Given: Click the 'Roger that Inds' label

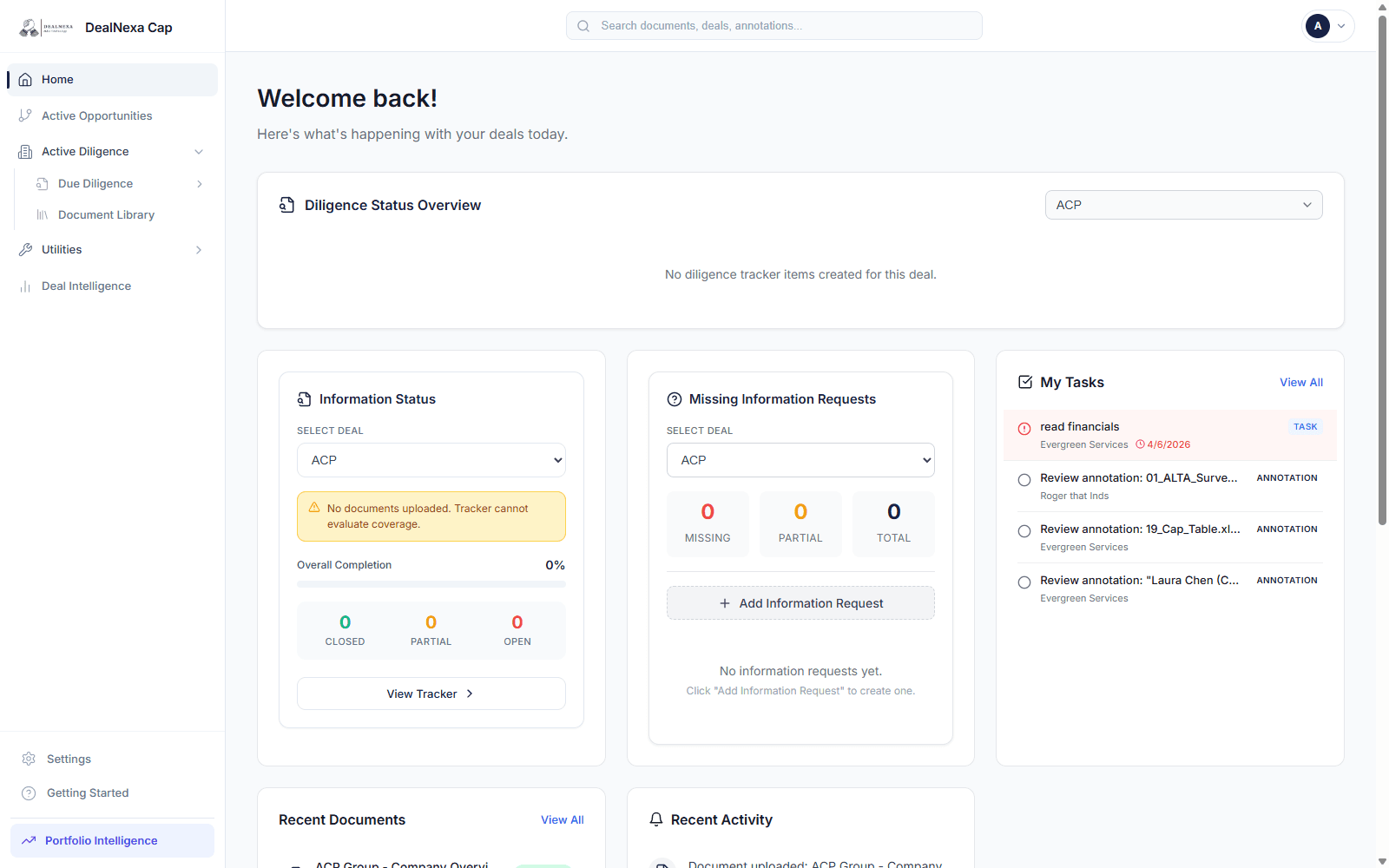Looking at the screenshot, I should [1075, 496].
